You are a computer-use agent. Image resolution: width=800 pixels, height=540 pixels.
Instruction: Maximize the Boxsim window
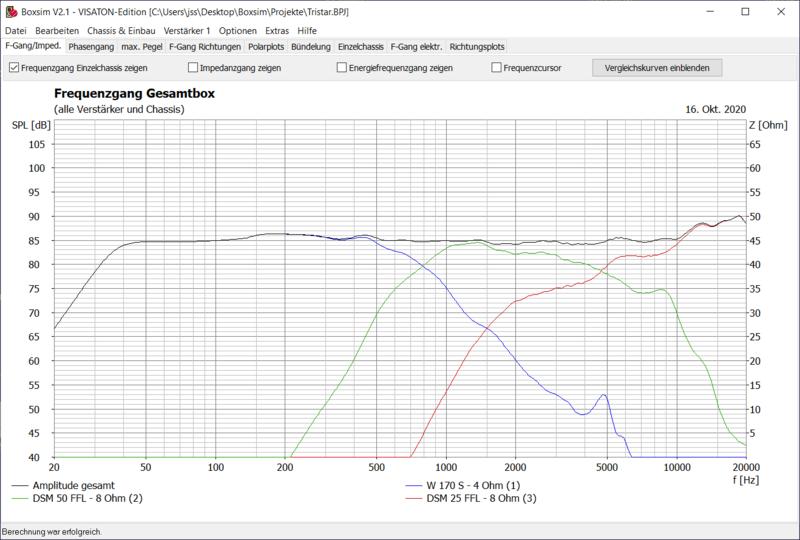coord(744,11)
